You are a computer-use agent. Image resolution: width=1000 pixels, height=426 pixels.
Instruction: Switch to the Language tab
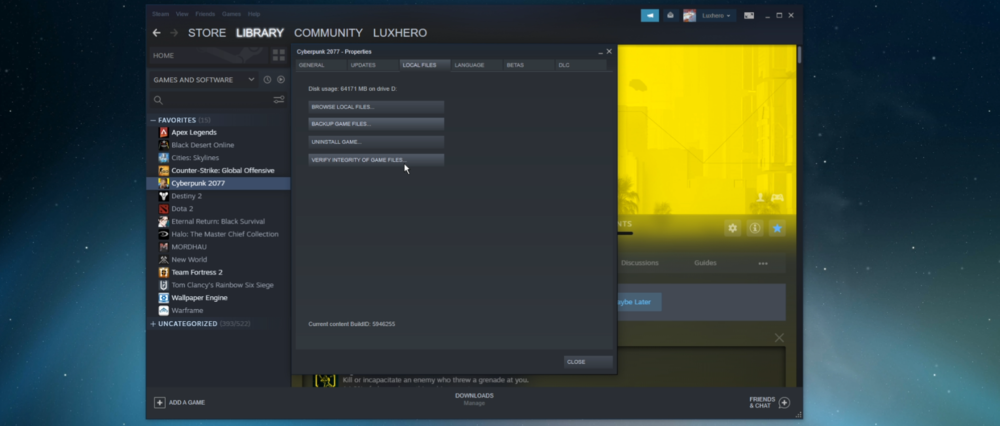point(477,65)
